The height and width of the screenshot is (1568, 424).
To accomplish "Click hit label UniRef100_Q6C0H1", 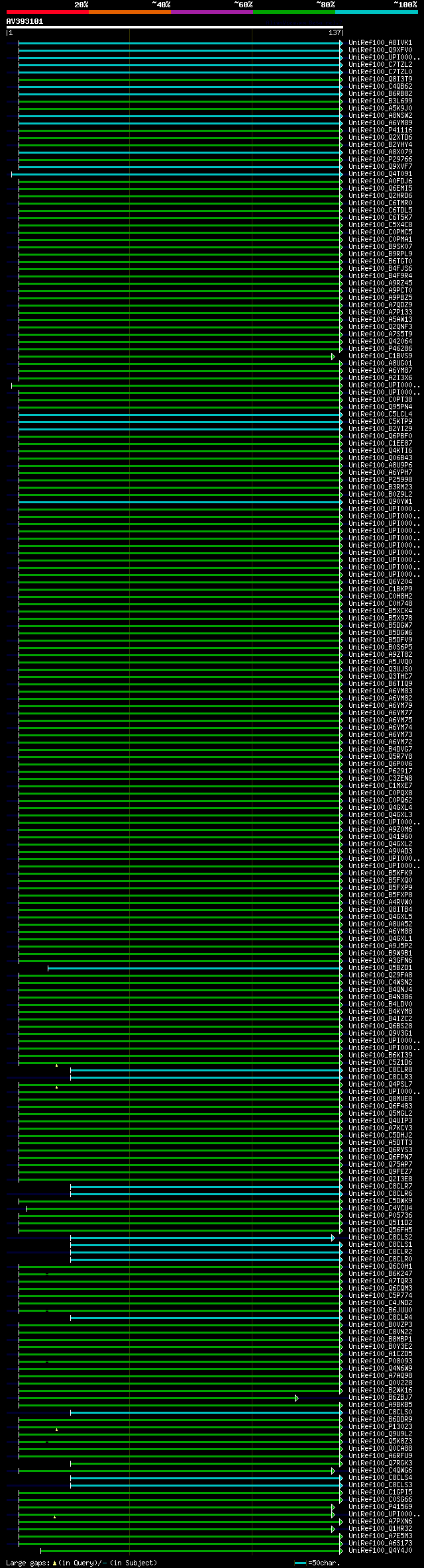I will (380, 1267).
